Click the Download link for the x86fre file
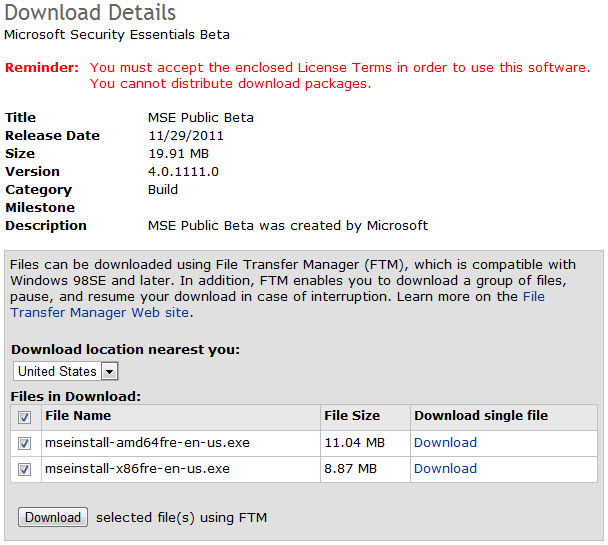This screenshot has width=608, height=545. (445, 469)
